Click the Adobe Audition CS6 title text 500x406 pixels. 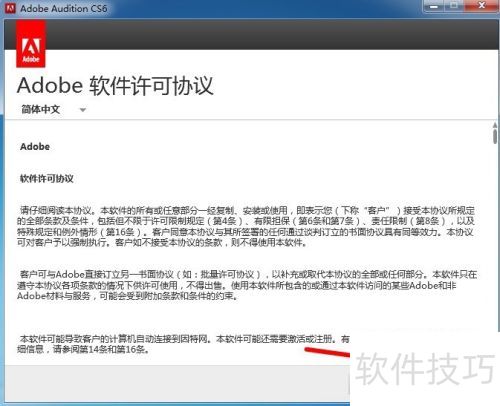(x=64, y=8)
